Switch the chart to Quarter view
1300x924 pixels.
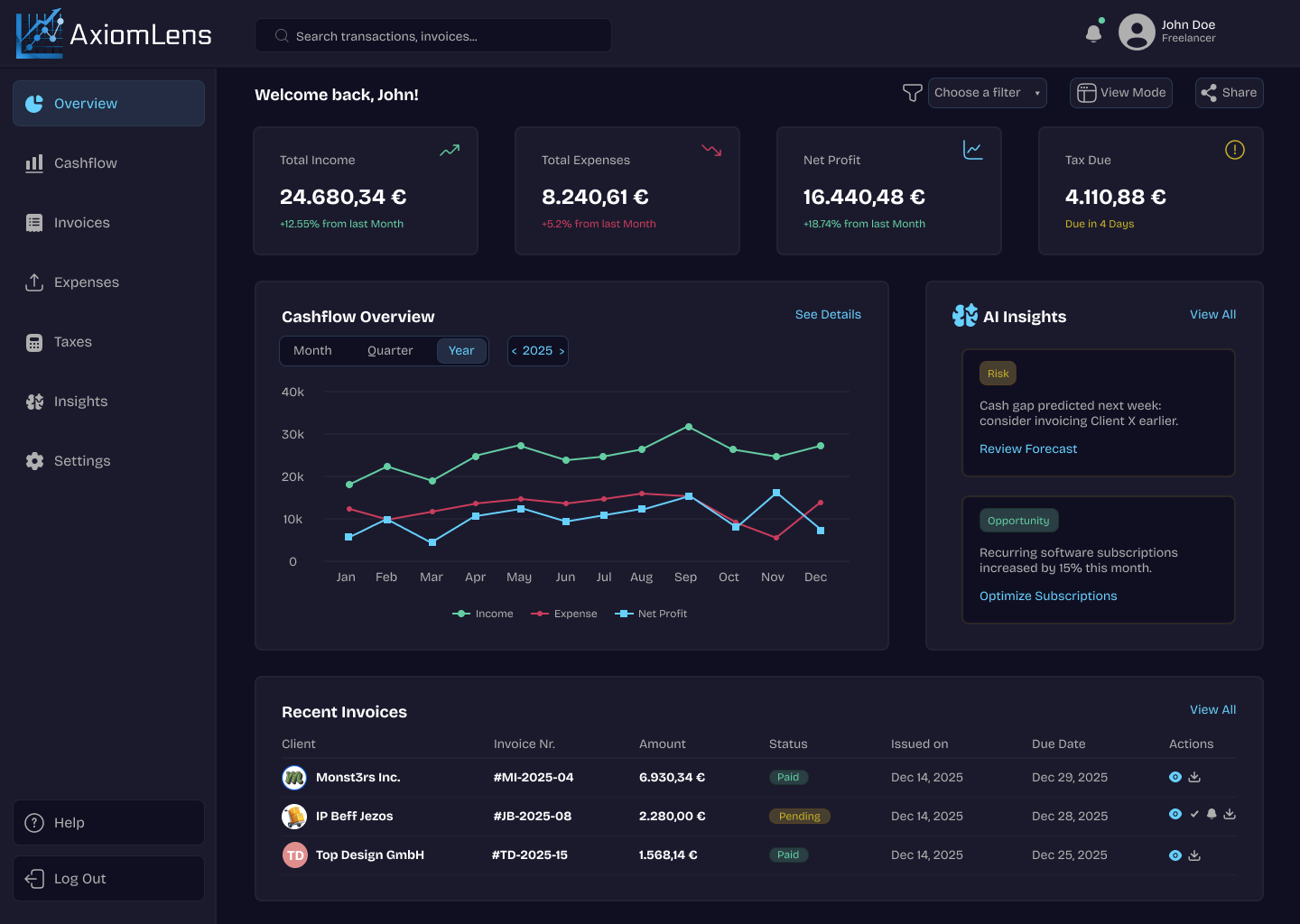390,350
